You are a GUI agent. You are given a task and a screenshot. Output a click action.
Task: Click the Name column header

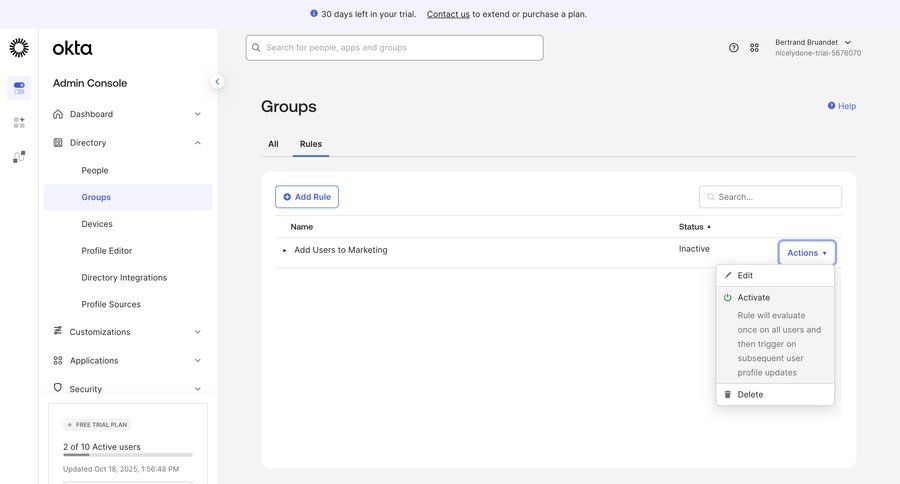tap(301, 227)
